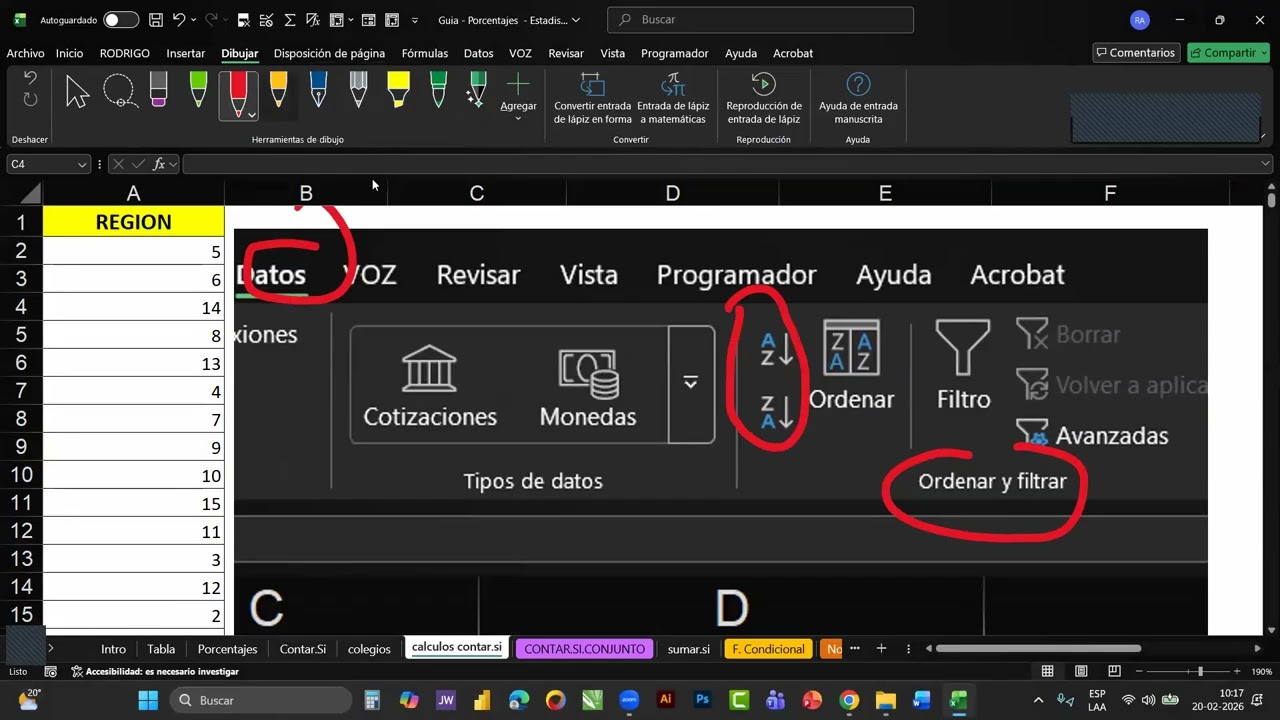Click the formula bar cancel X icon

(119, 164)
